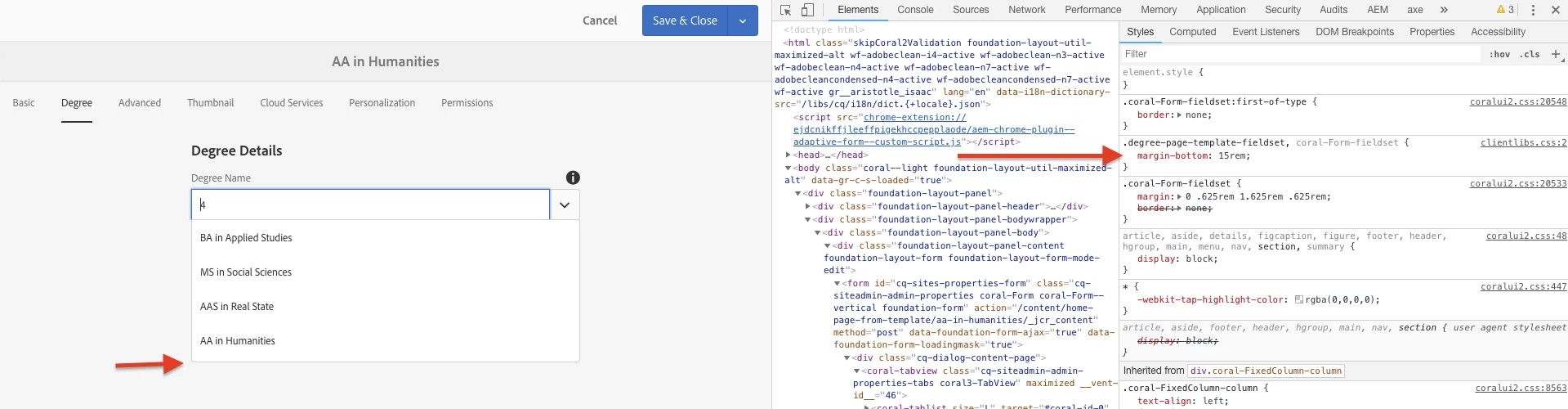Open the axe DevTools tab
The height and width of the screenshot is (409, 1568).
[x=1415, y=10]
